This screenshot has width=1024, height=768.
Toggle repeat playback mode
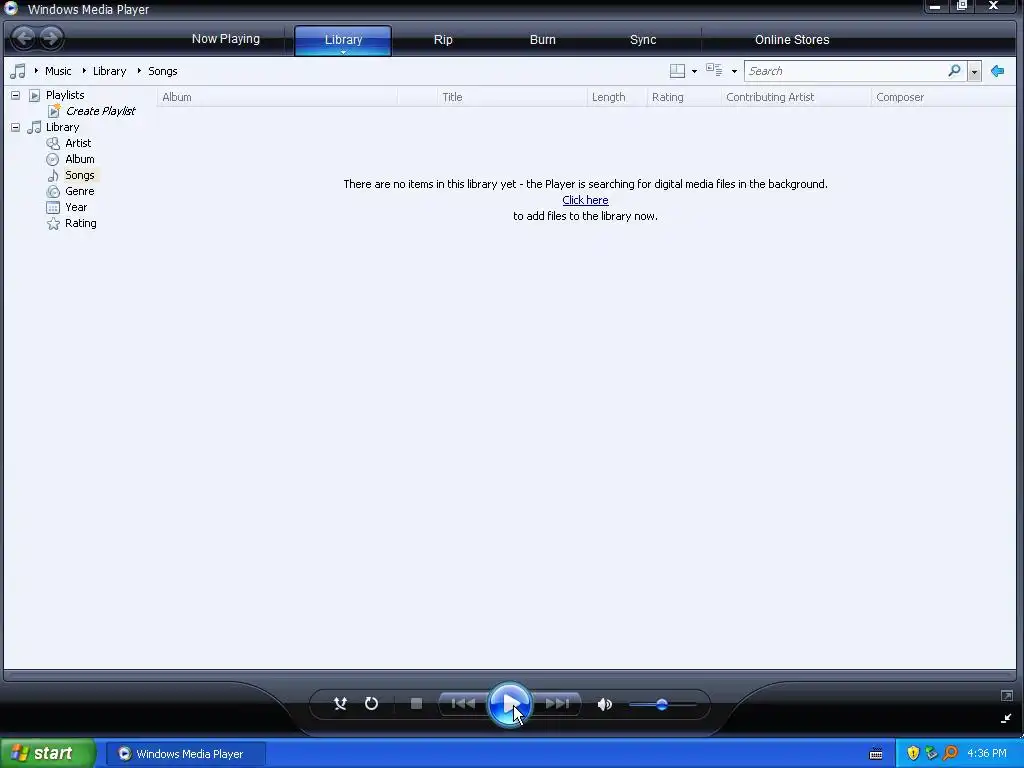(371, 703)
